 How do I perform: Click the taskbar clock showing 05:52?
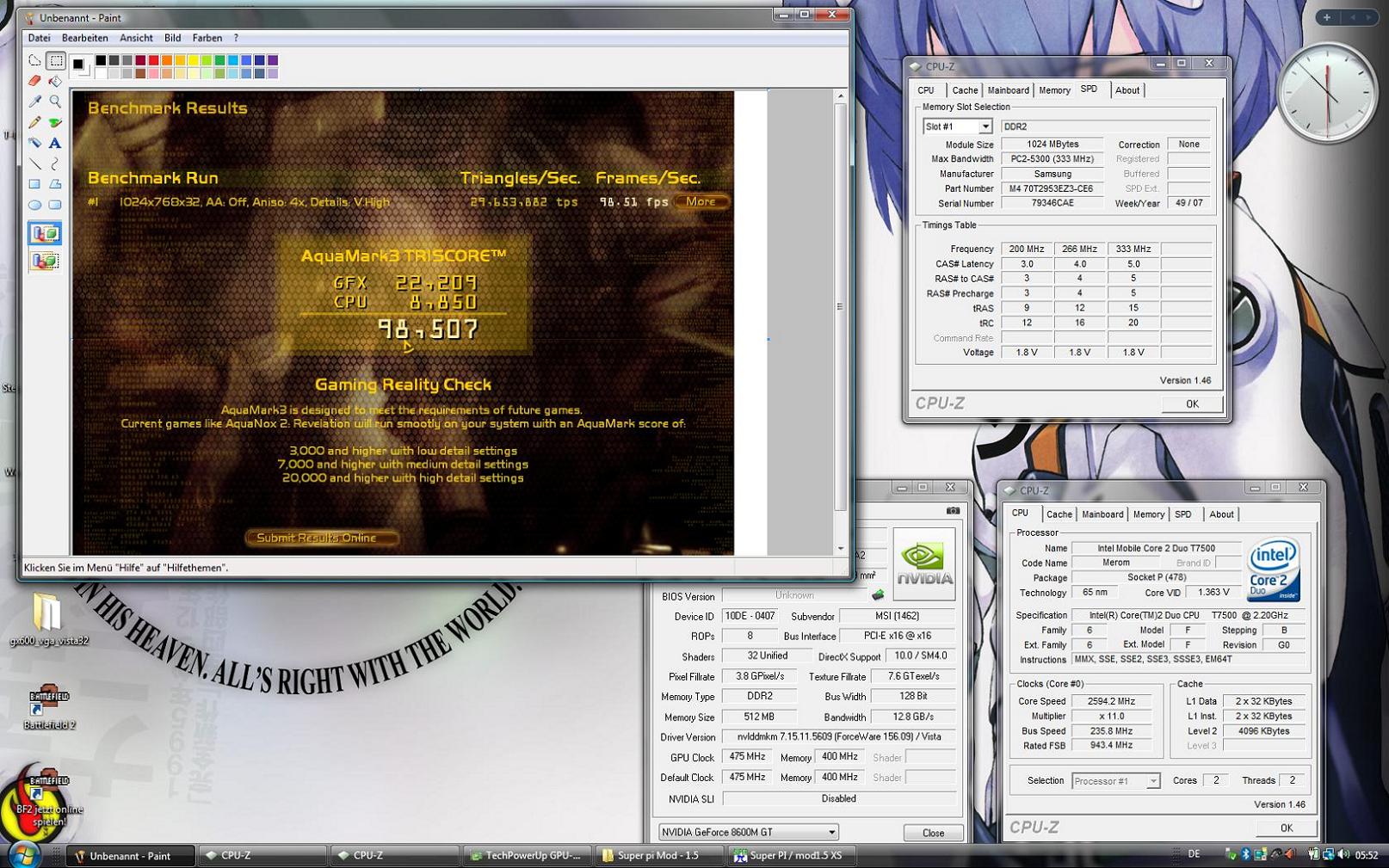1367,855
